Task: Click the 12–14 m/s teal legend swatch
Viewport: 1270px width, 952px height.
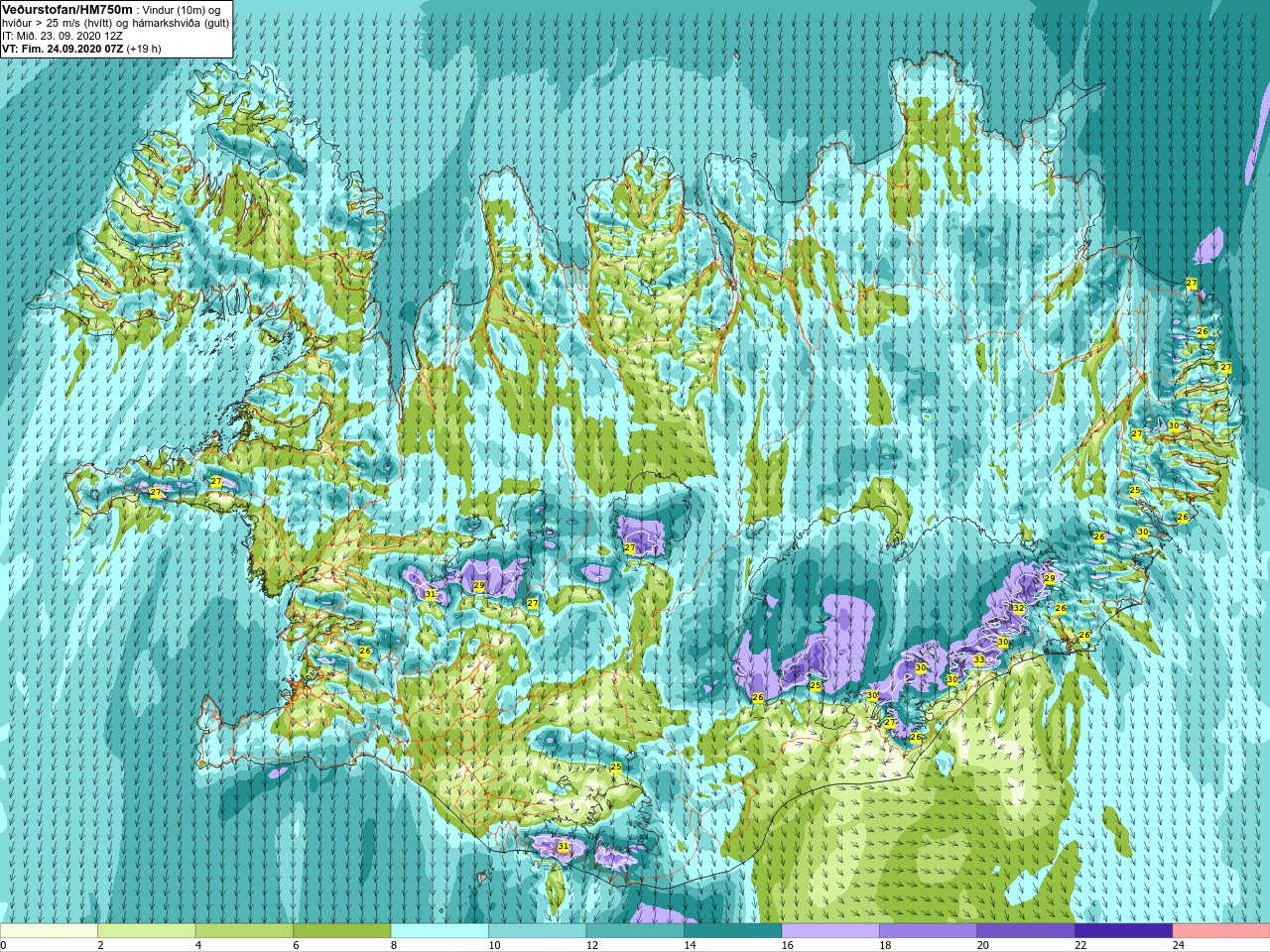Action: [x=635, y=931]
